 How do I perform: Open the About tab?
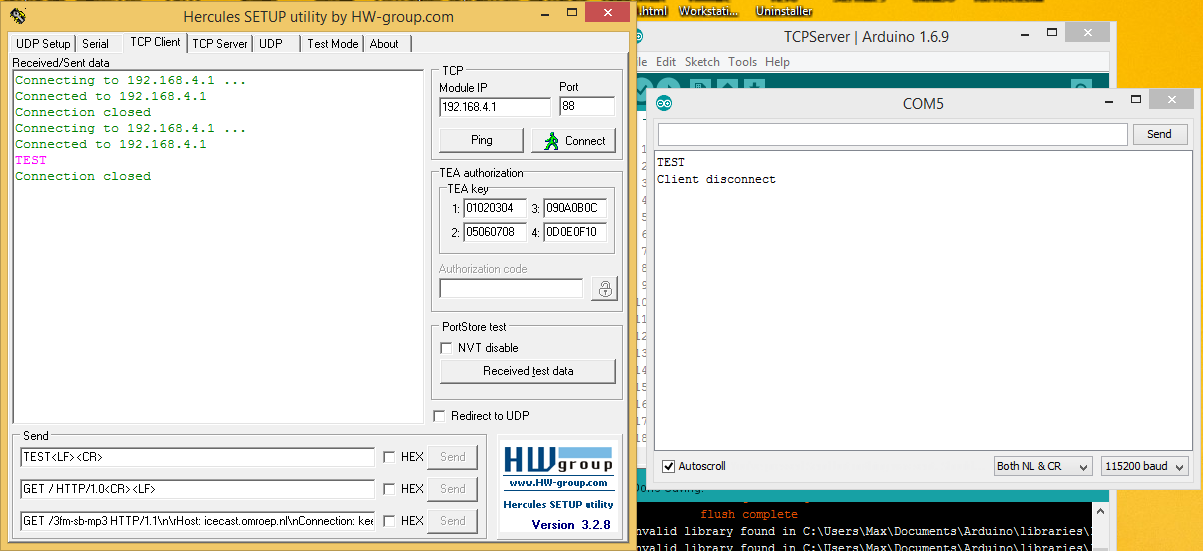click(x=384, y=44)
